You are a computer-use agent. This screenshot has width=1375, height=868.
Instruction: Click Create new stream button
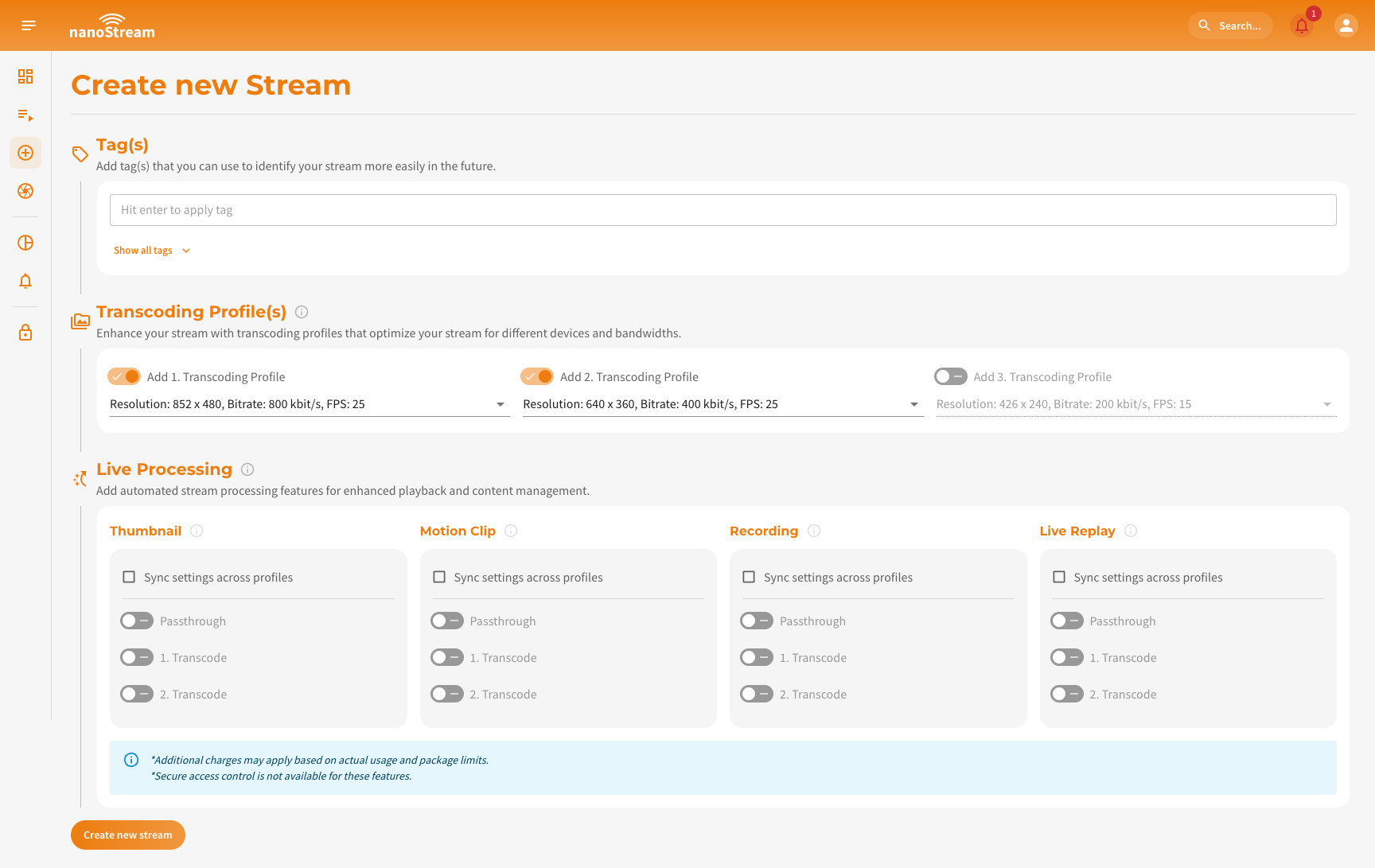tap(128, 835)
